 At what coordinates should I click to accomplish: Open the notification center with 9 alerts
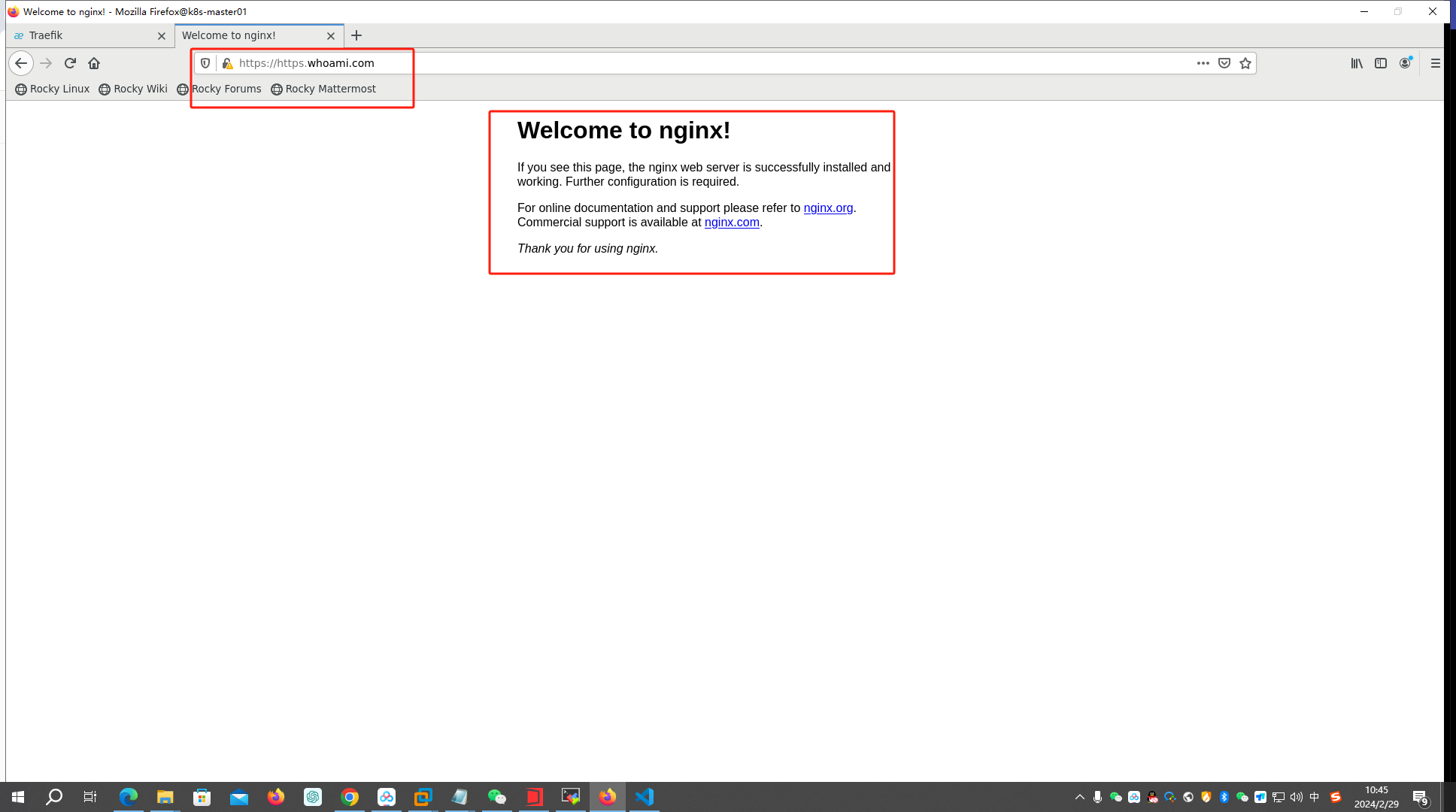point(1420,797)
